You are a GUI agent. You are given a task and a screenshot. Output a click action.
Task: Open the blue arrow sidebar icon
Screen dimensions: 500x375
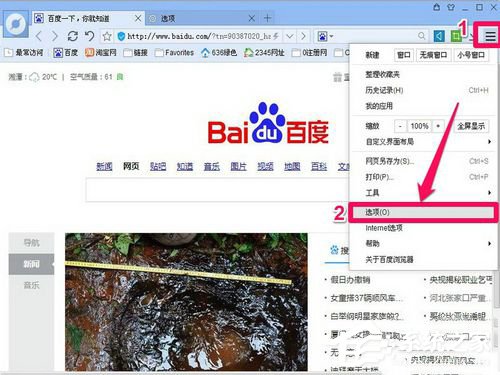(439, 36)
